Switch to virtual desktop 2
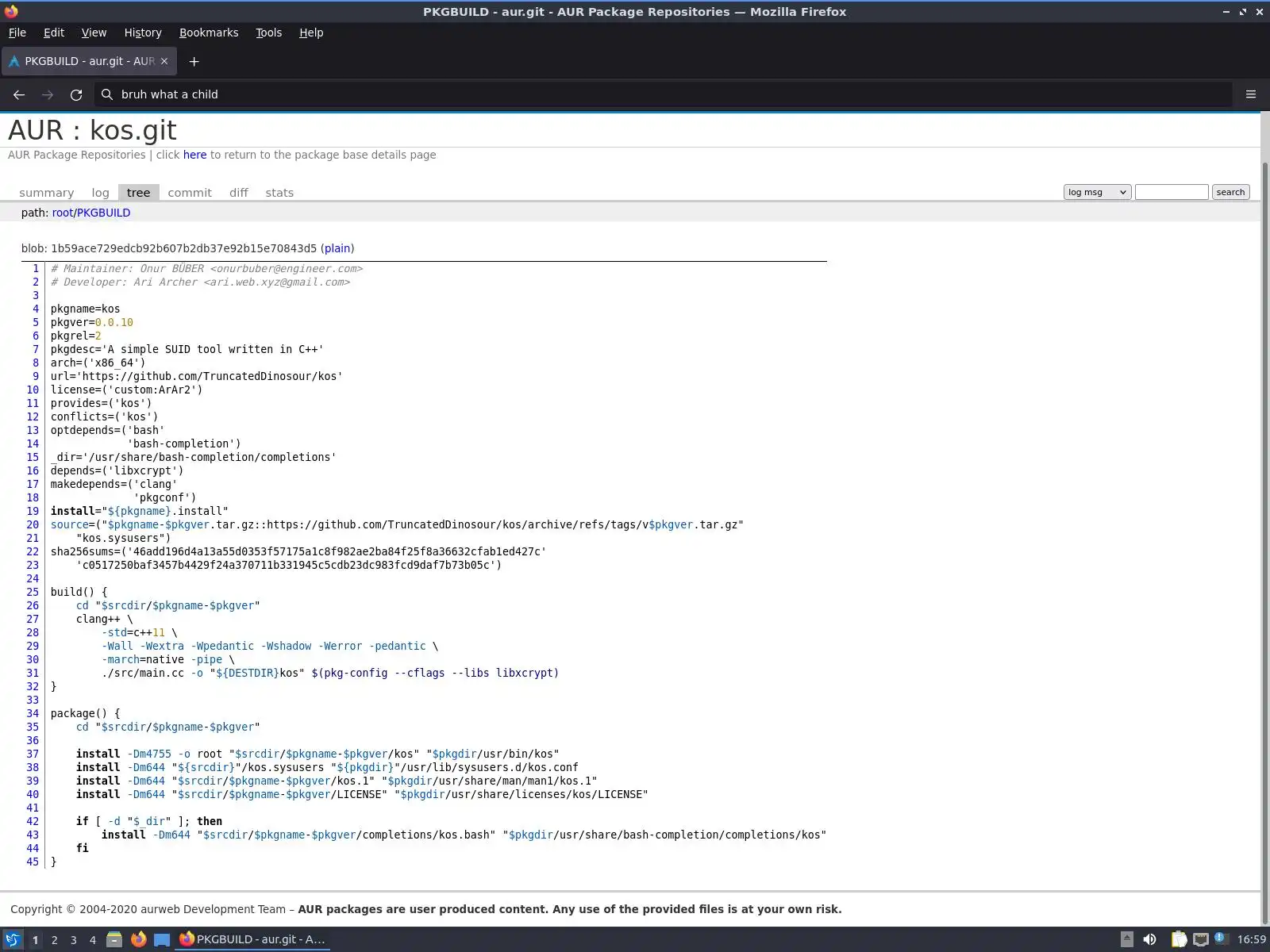Image resolution: width=1270 pixels, height=952 pixels. coord(54,939)
